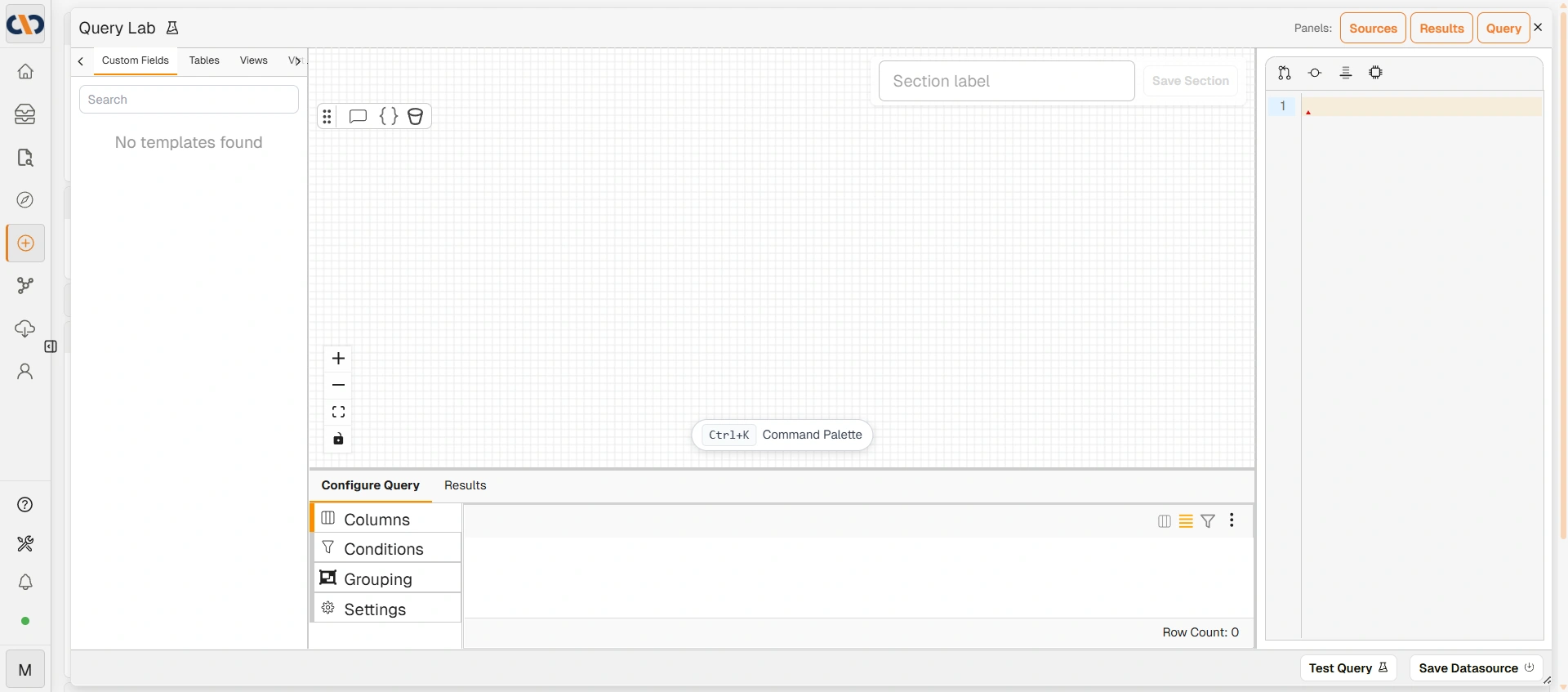
Task: Zoom in on the canvas
Action: [338, 359]
